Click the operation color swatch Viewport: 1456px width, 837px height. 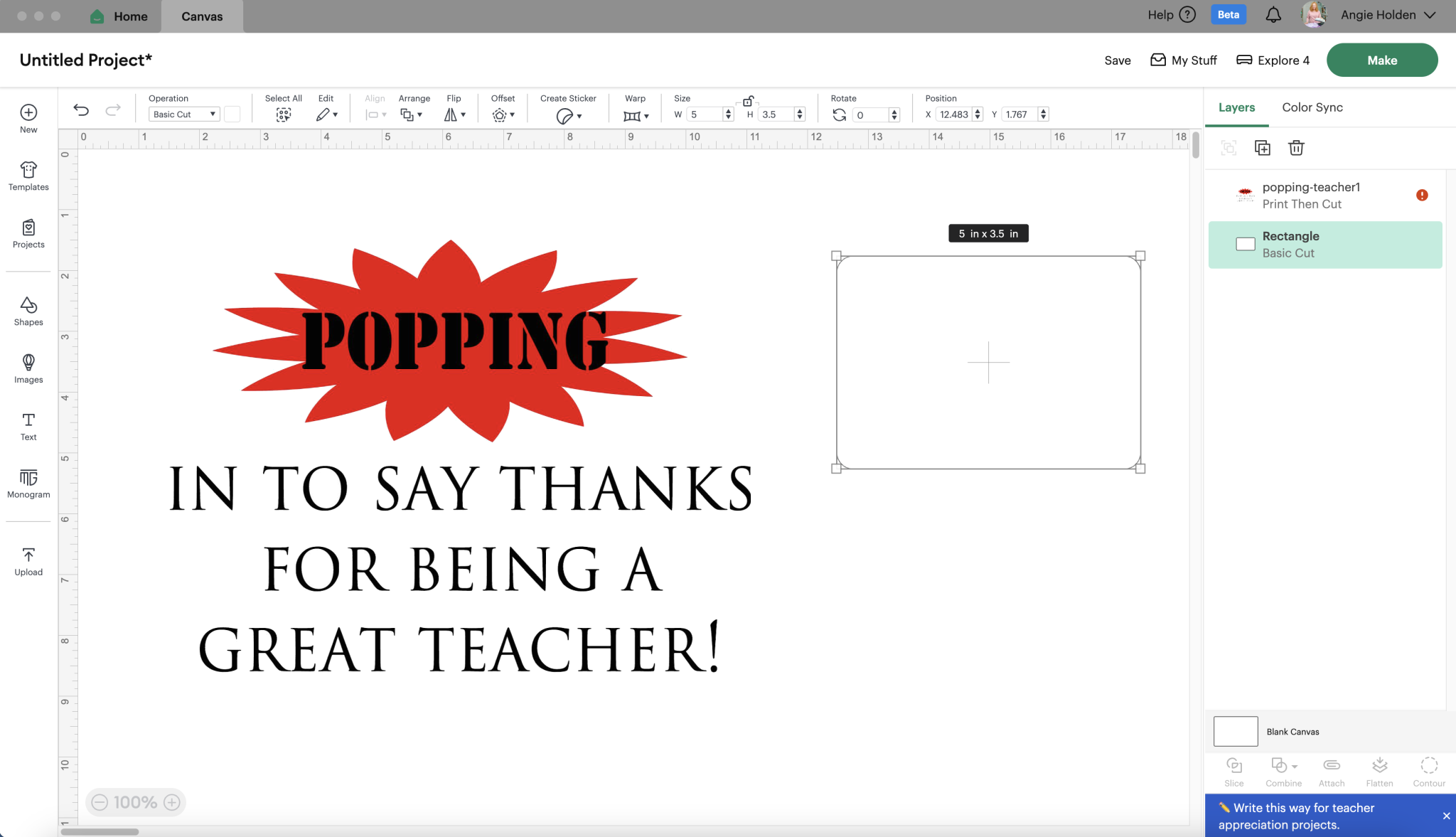[x=232, y=114]
